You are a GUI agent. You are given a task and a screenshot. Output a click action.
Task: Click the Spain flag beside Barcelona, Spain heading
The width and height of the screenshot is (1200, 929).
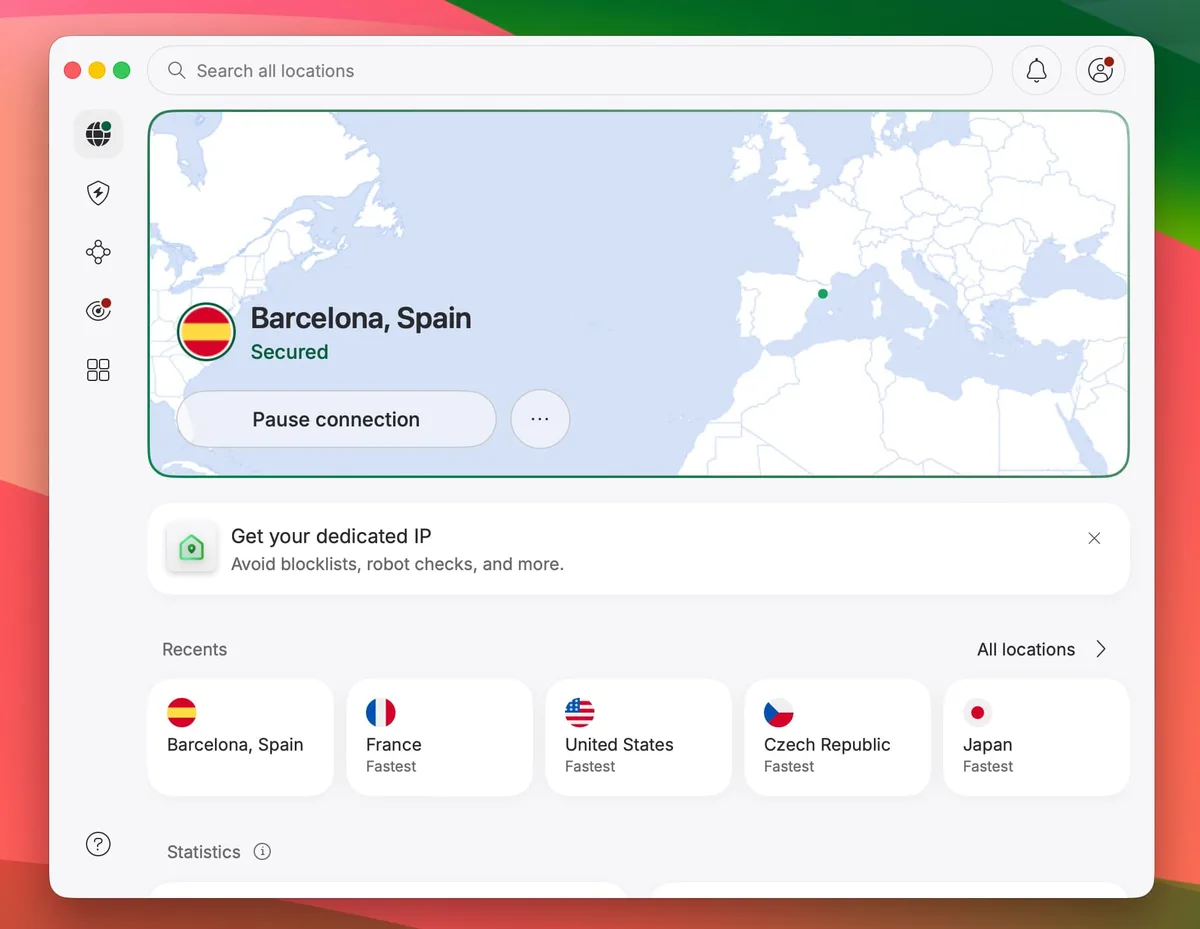coord(206,332)
